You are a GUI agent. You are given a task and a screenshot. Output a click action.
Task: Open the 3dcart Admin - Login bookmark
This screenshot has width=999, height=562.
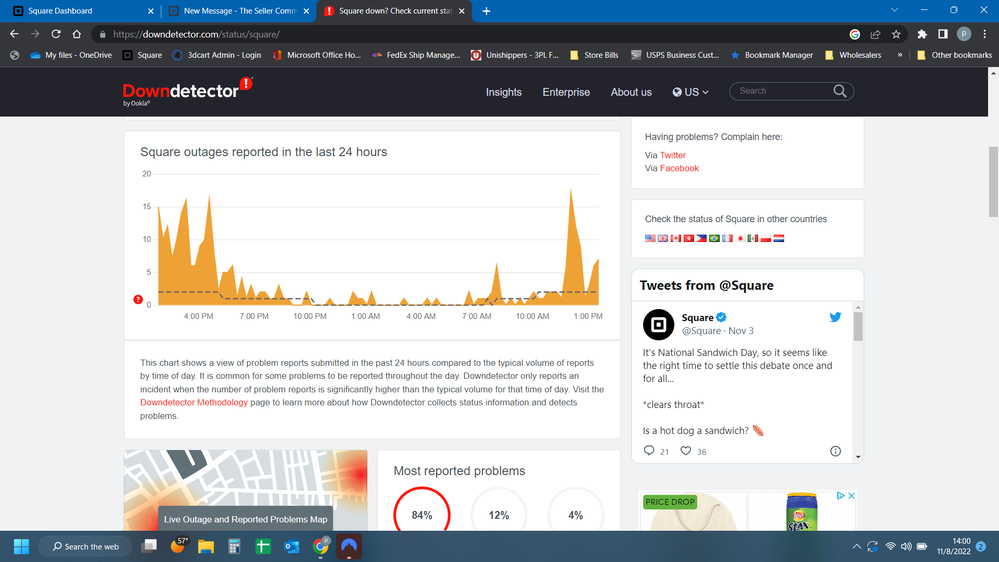point(217,55)
